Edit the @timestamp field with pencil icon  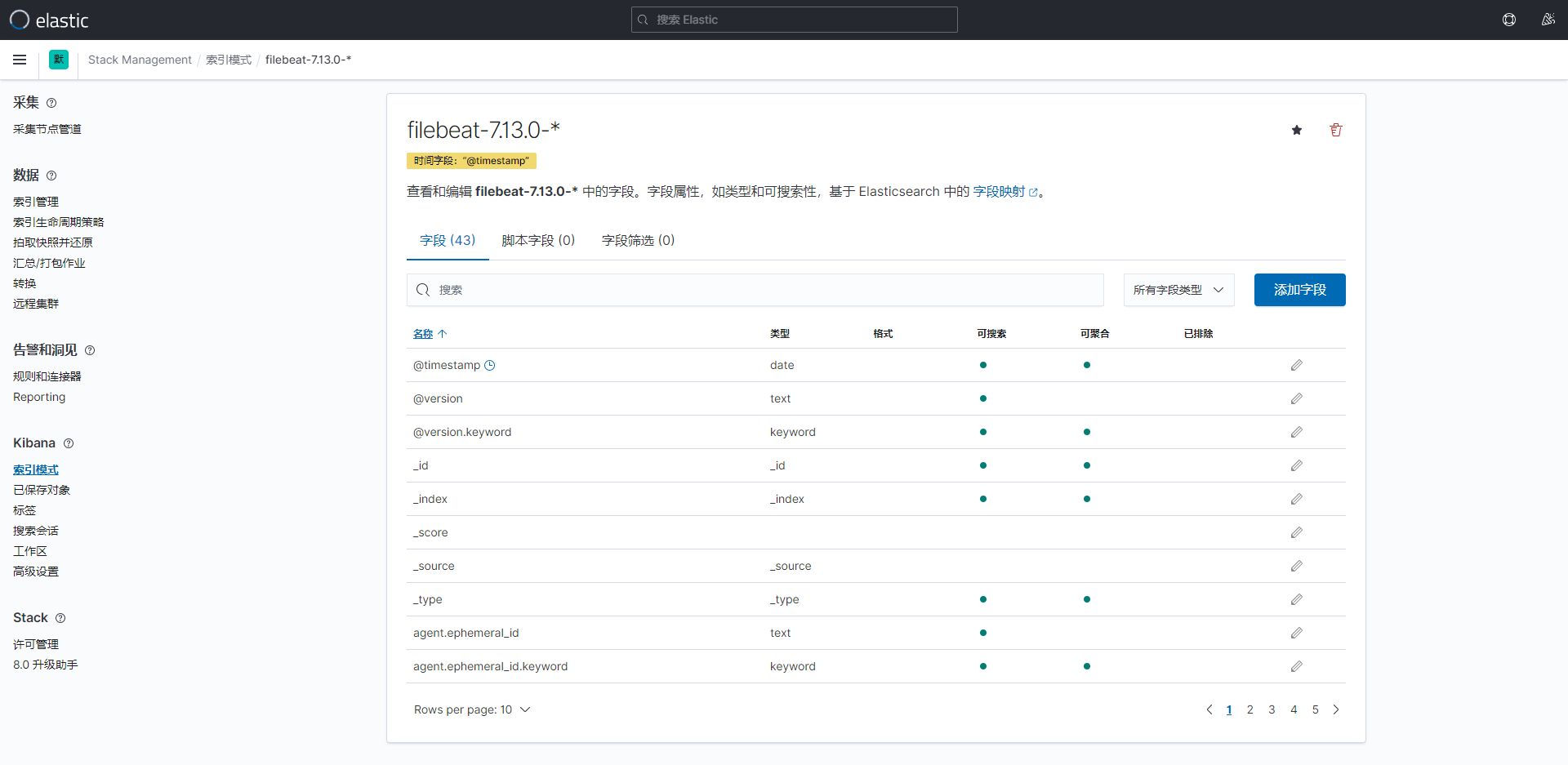1297,365
